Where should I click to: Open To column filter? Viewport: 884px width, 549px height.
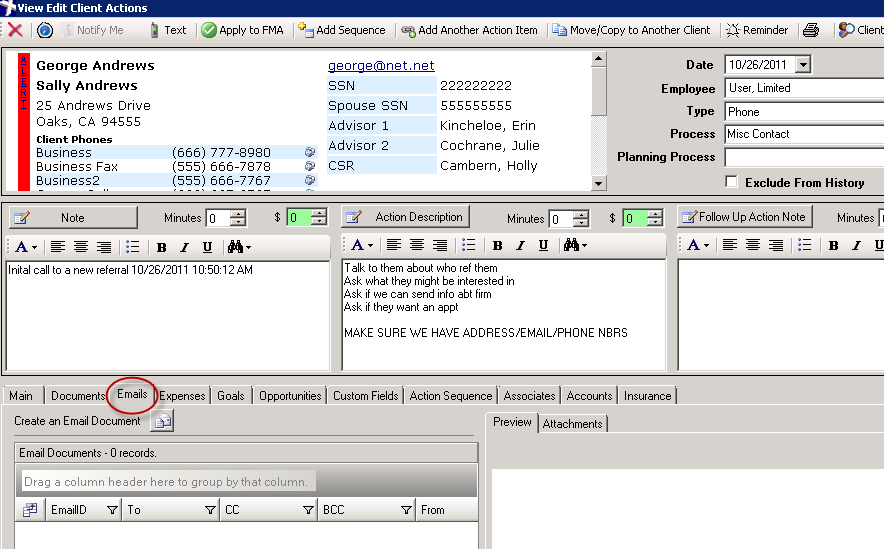tap(210, 510)
